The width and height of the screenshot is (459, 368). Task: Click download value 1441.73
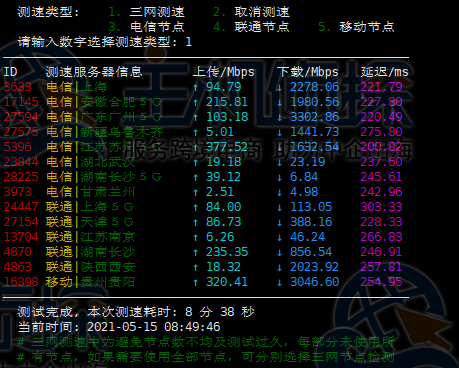(314, 132)
